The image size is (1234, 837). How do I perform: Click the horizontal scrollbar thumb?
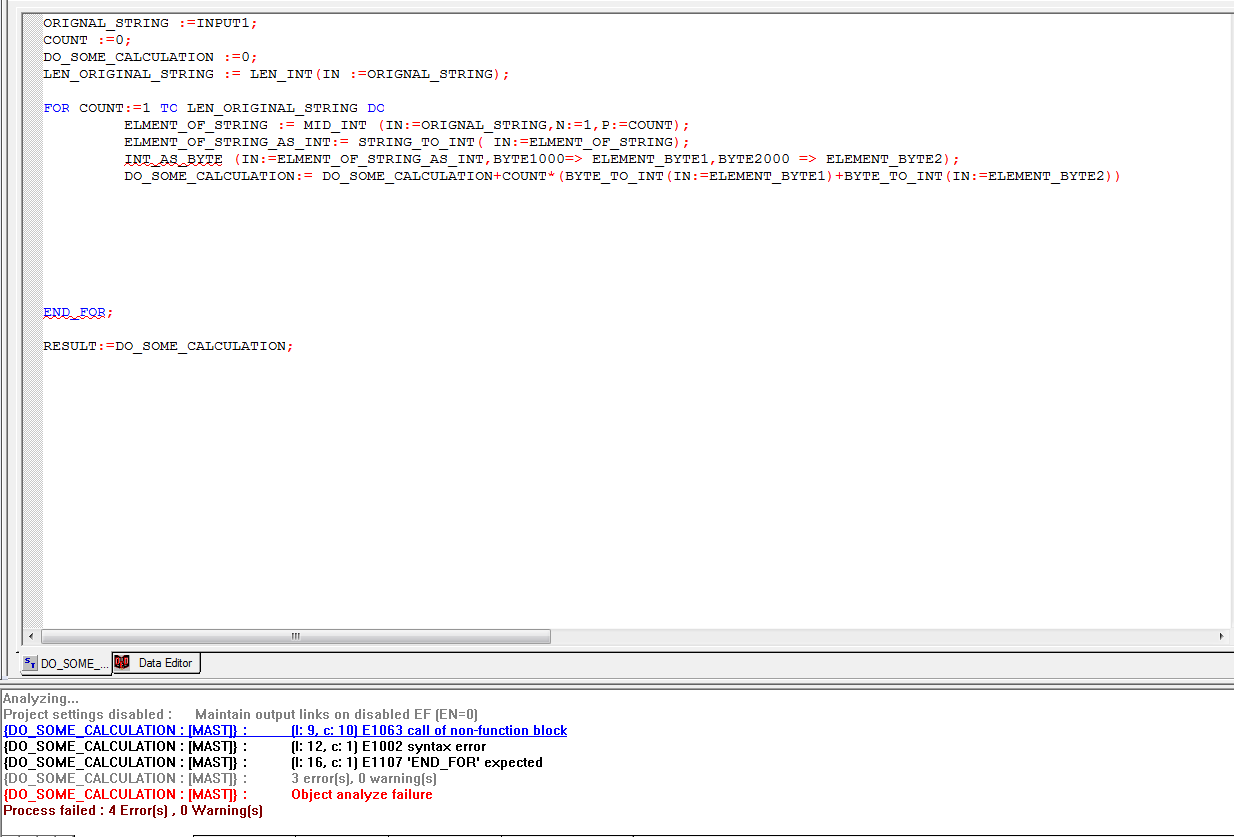[296, 636]
